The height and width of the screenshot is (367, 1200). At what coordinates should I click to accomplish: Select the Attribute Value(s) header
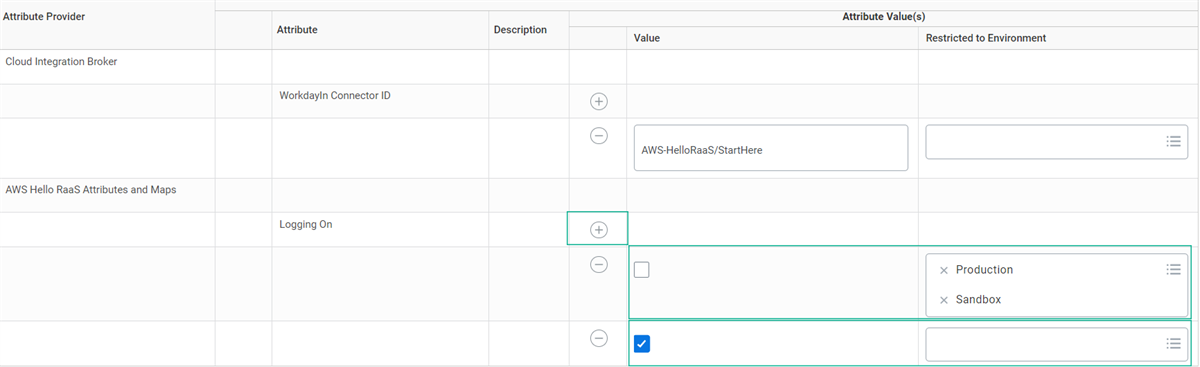pos(883,17)
